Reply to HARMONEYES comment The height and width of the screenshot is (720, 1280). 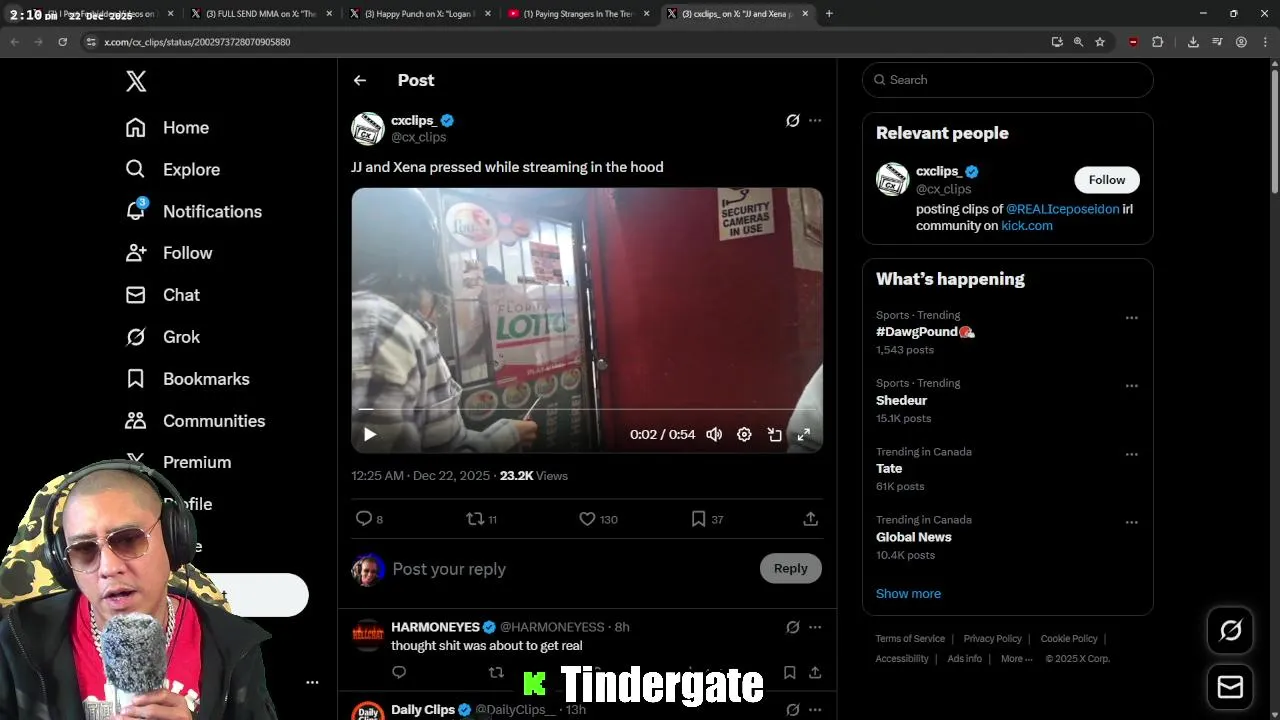(x=399, y=673)
